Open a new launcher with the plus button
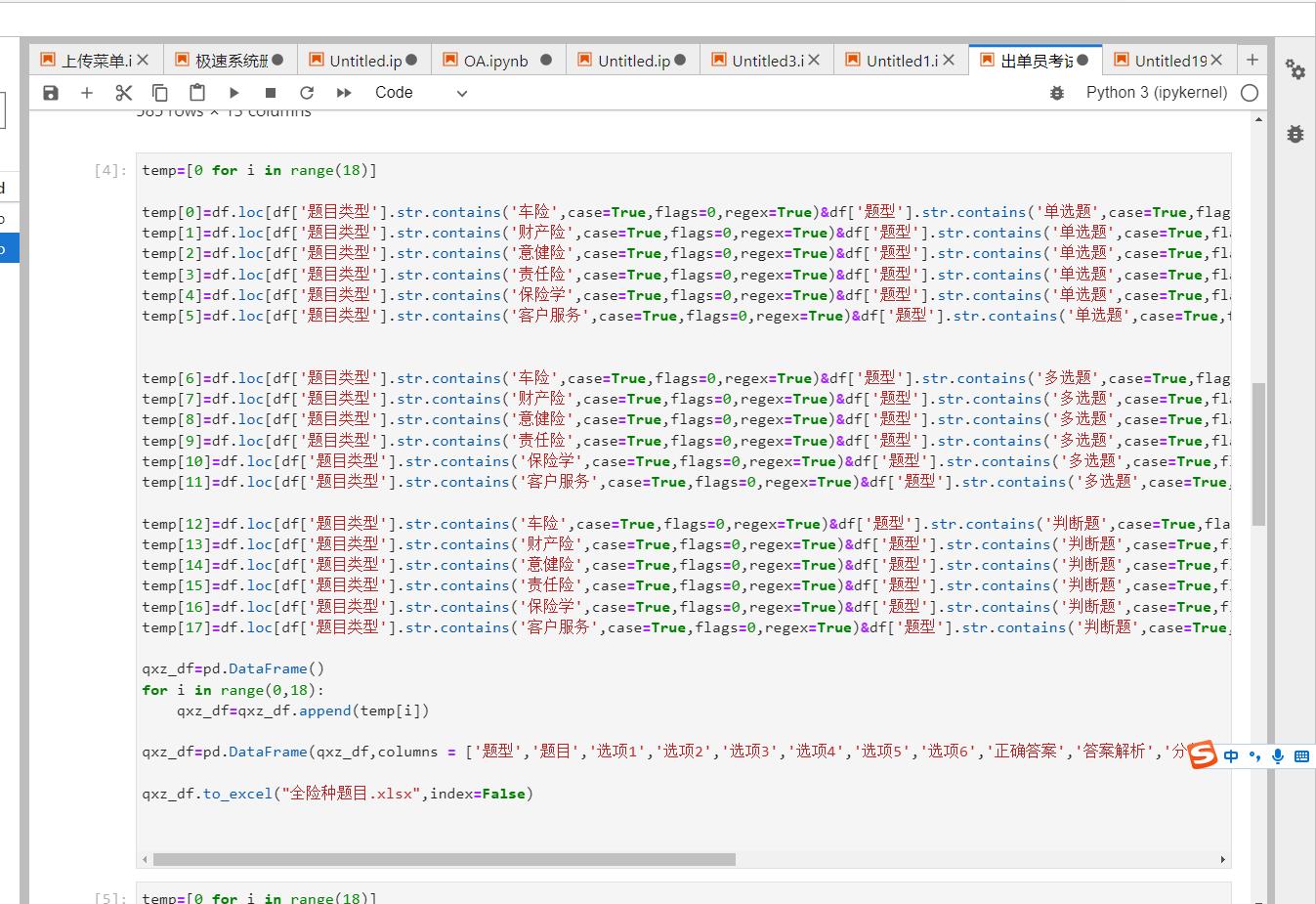The image size is (1316, 904). (x=1252, y=60)
